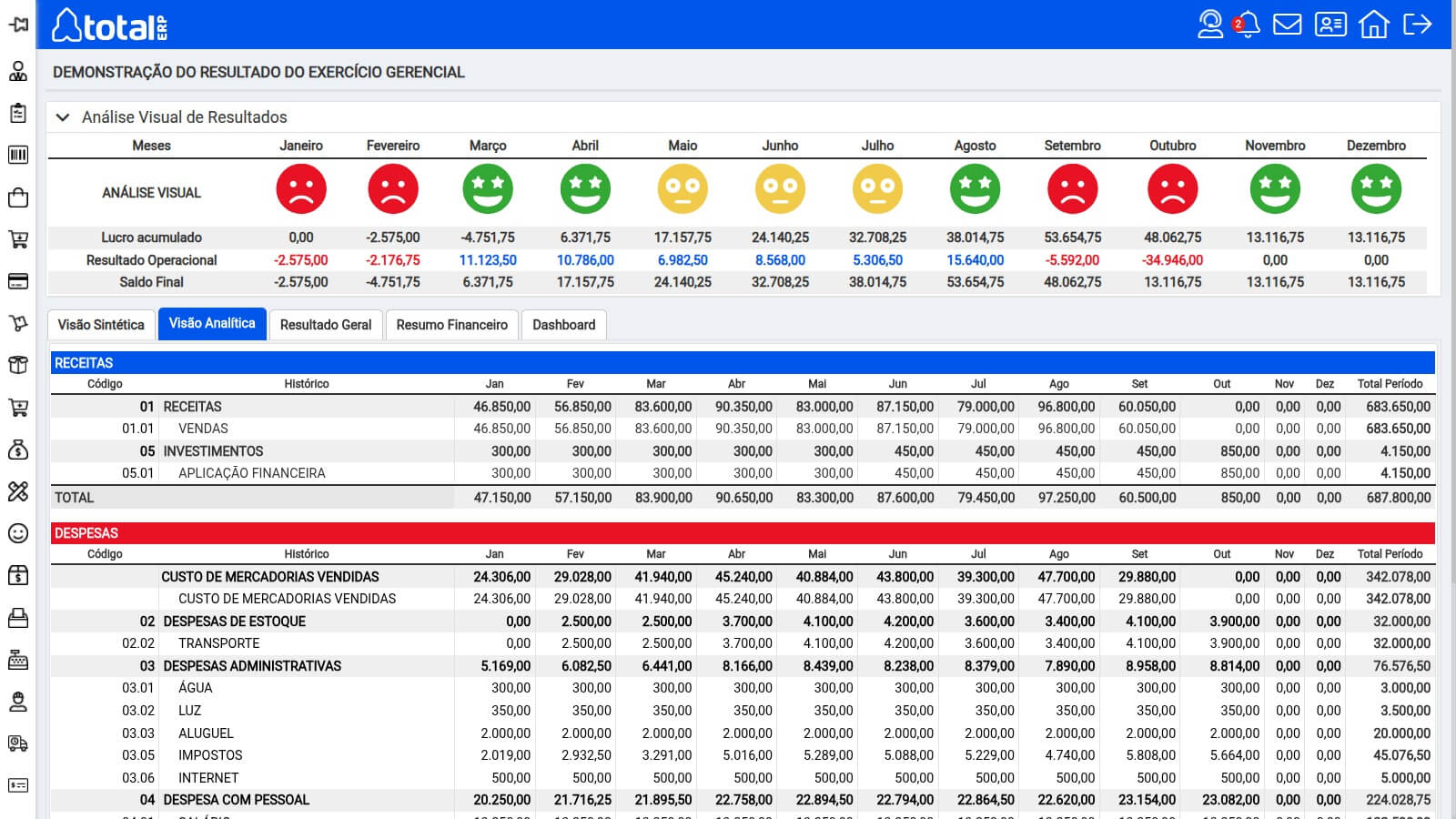Select the printer icon in sidebar

click(18, 619)
